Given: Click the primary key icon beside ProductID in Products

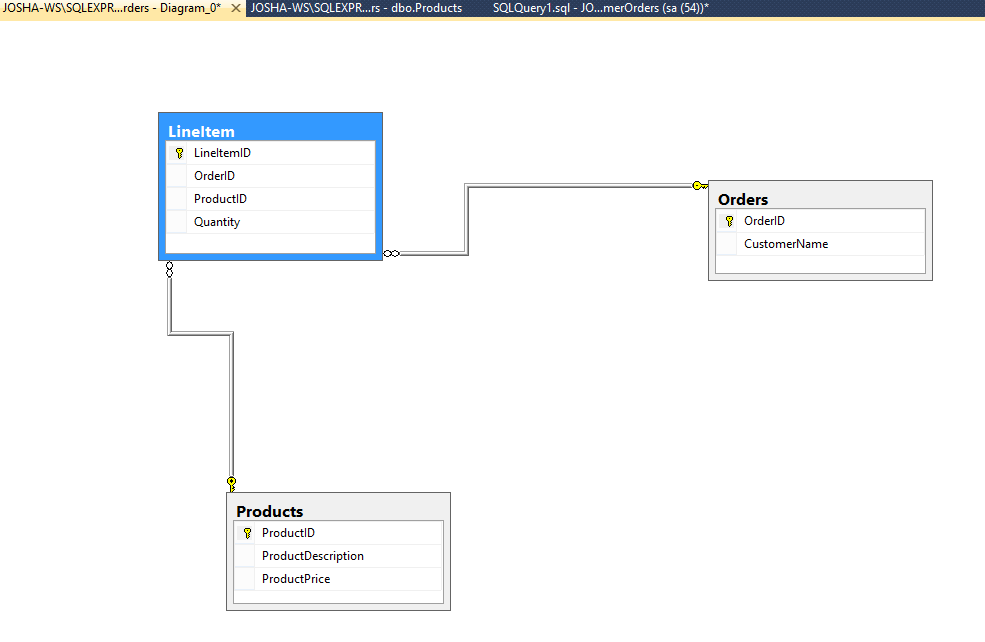Looking at the screenshot, I should (247, 532).
